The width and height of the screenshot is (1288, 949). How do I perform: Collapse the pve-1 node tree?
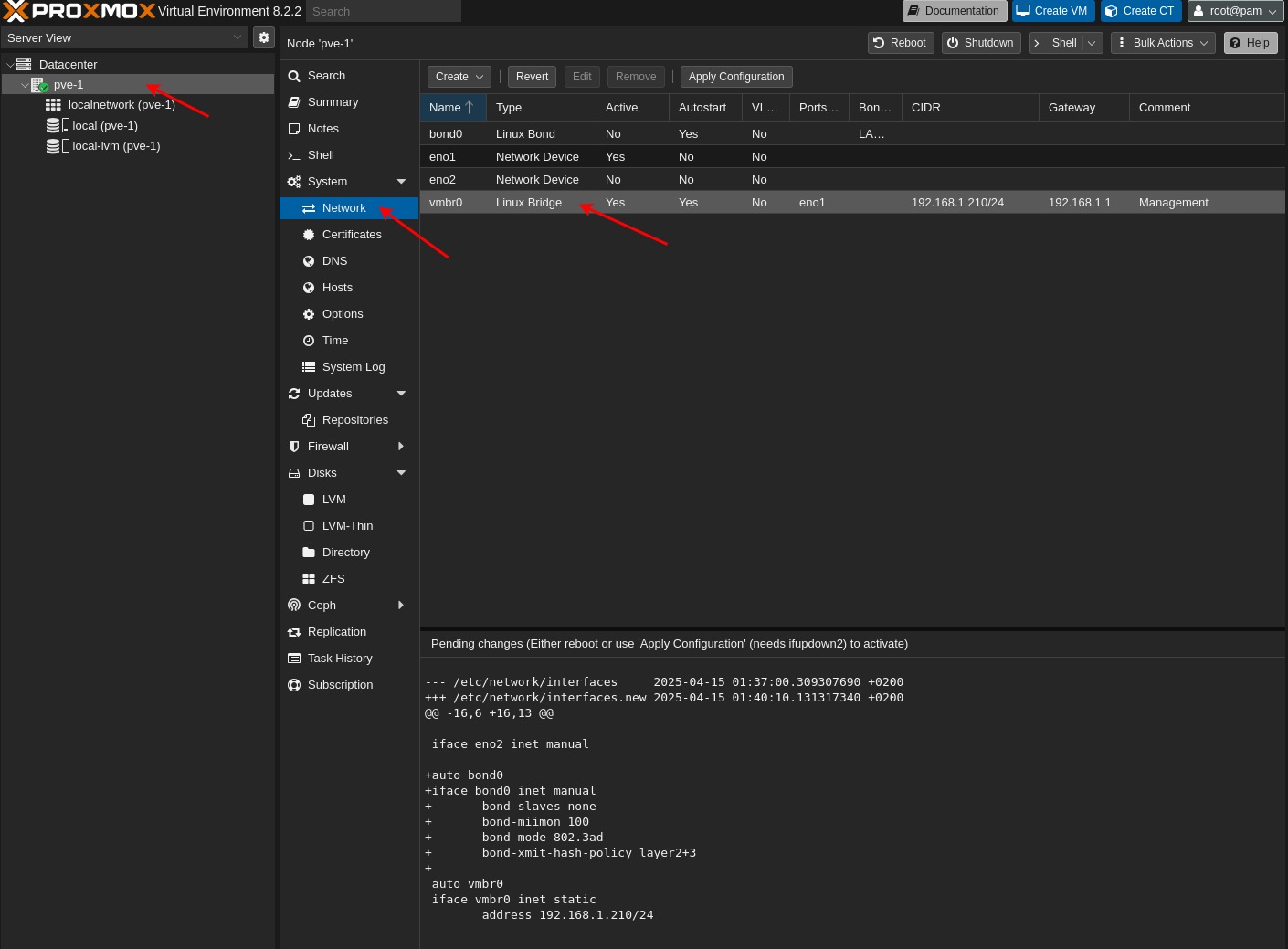click(25, 85)
